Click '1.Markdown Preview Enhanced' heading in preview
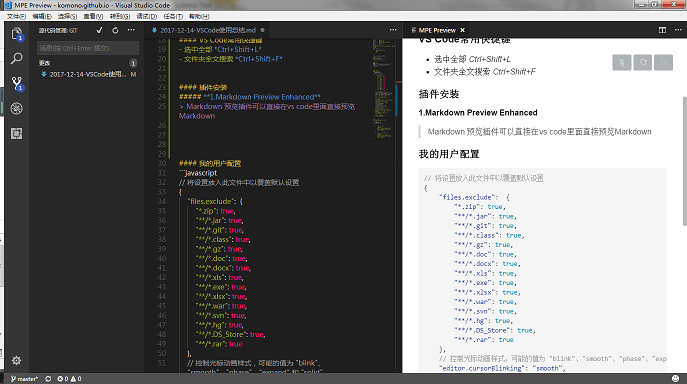The image size is (687, 384). coord(478,113)
